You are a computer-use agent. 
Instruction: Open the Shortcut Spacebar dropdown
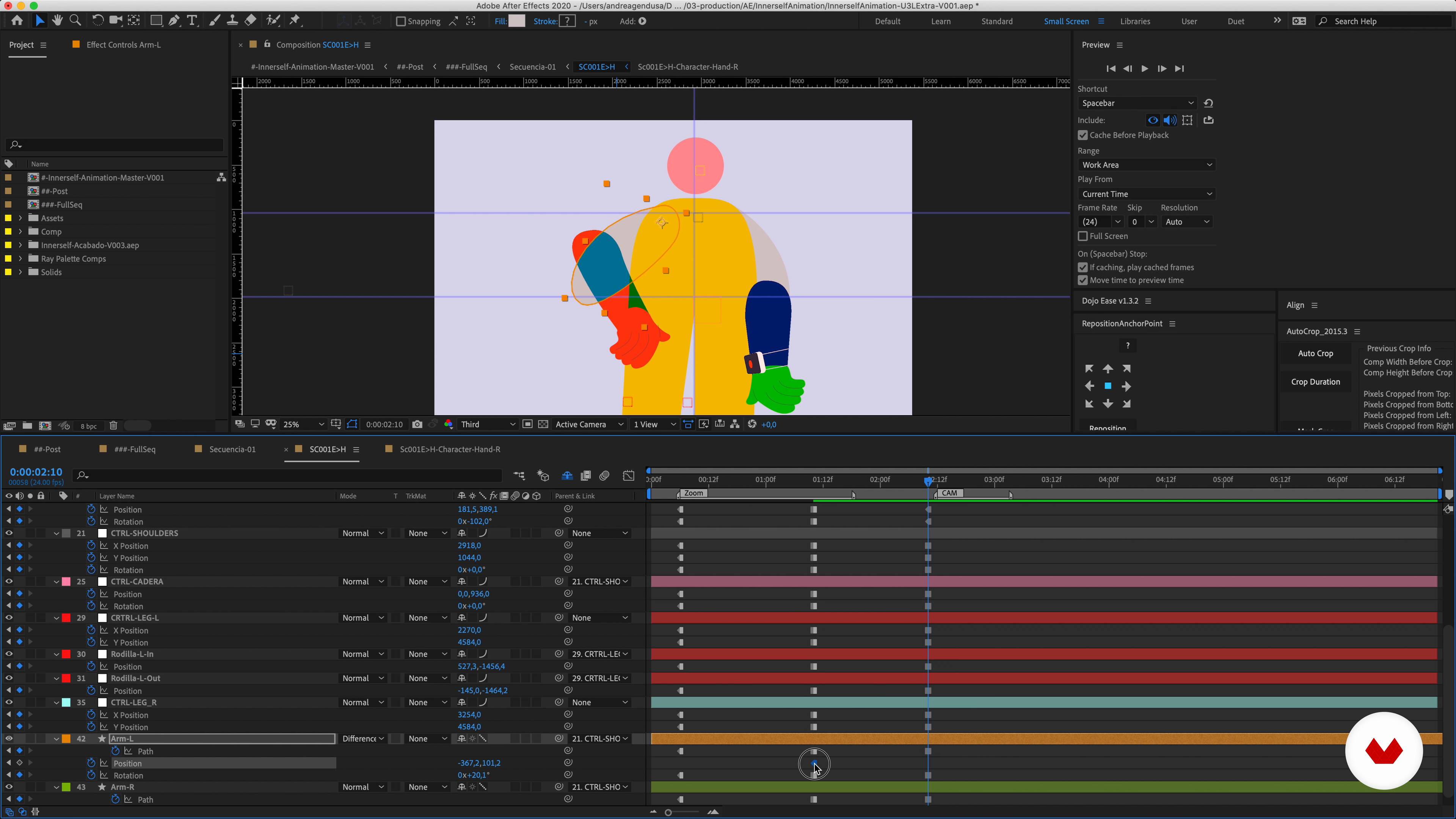pos(1138,103)
